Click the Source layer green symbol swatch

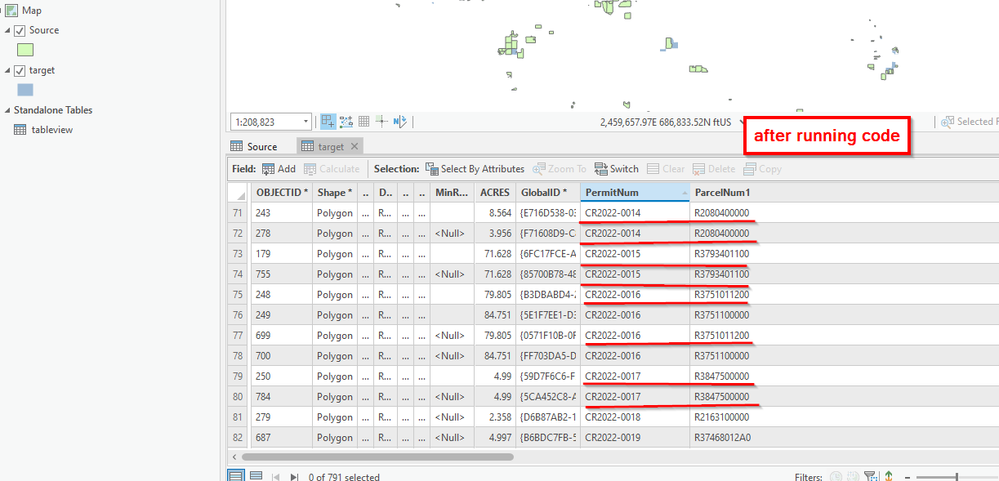25,50
